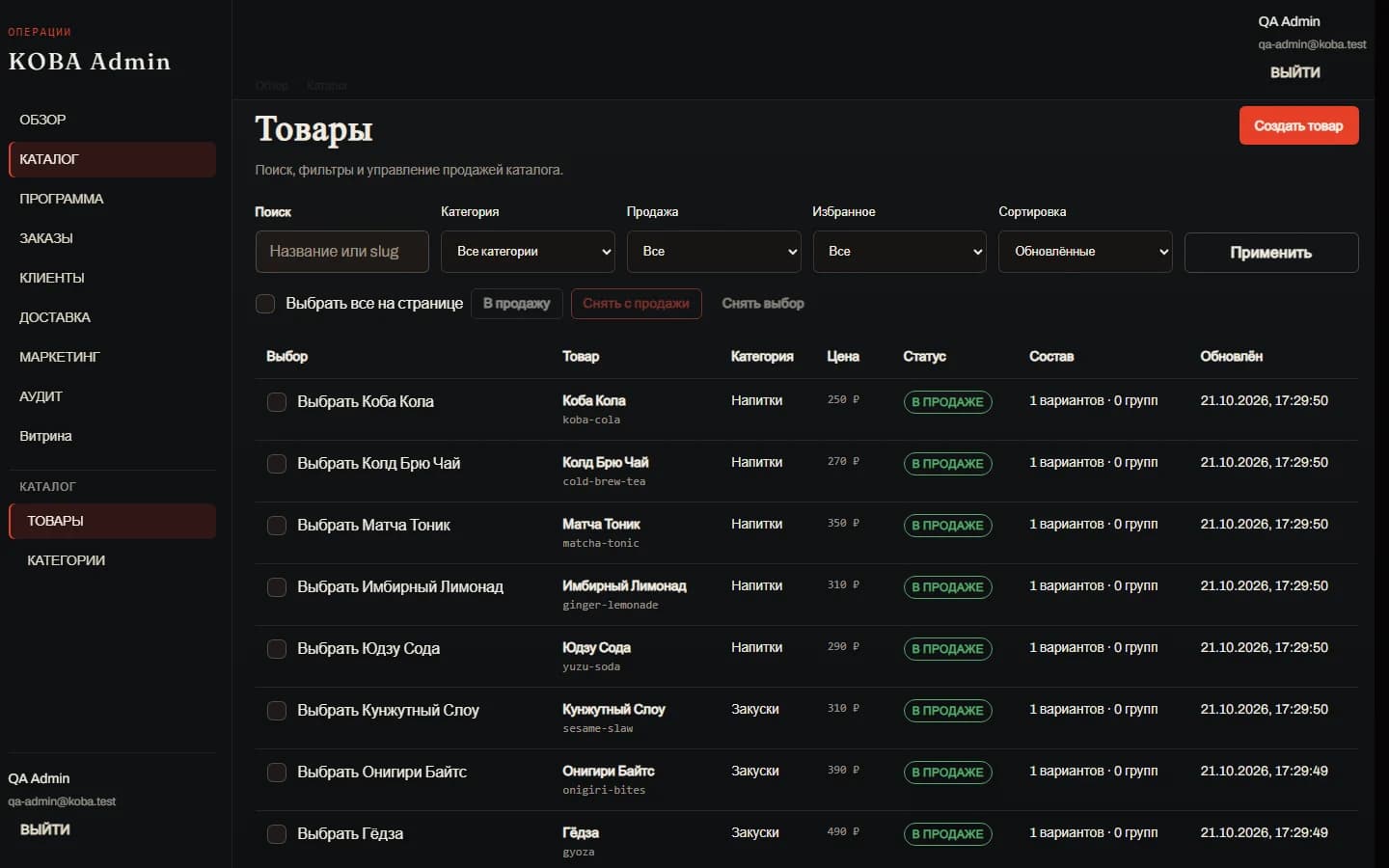Open the Избранное filter dropdown
Image resolution: width=1389 pixels, height=868 pixels.
[899, 252]
